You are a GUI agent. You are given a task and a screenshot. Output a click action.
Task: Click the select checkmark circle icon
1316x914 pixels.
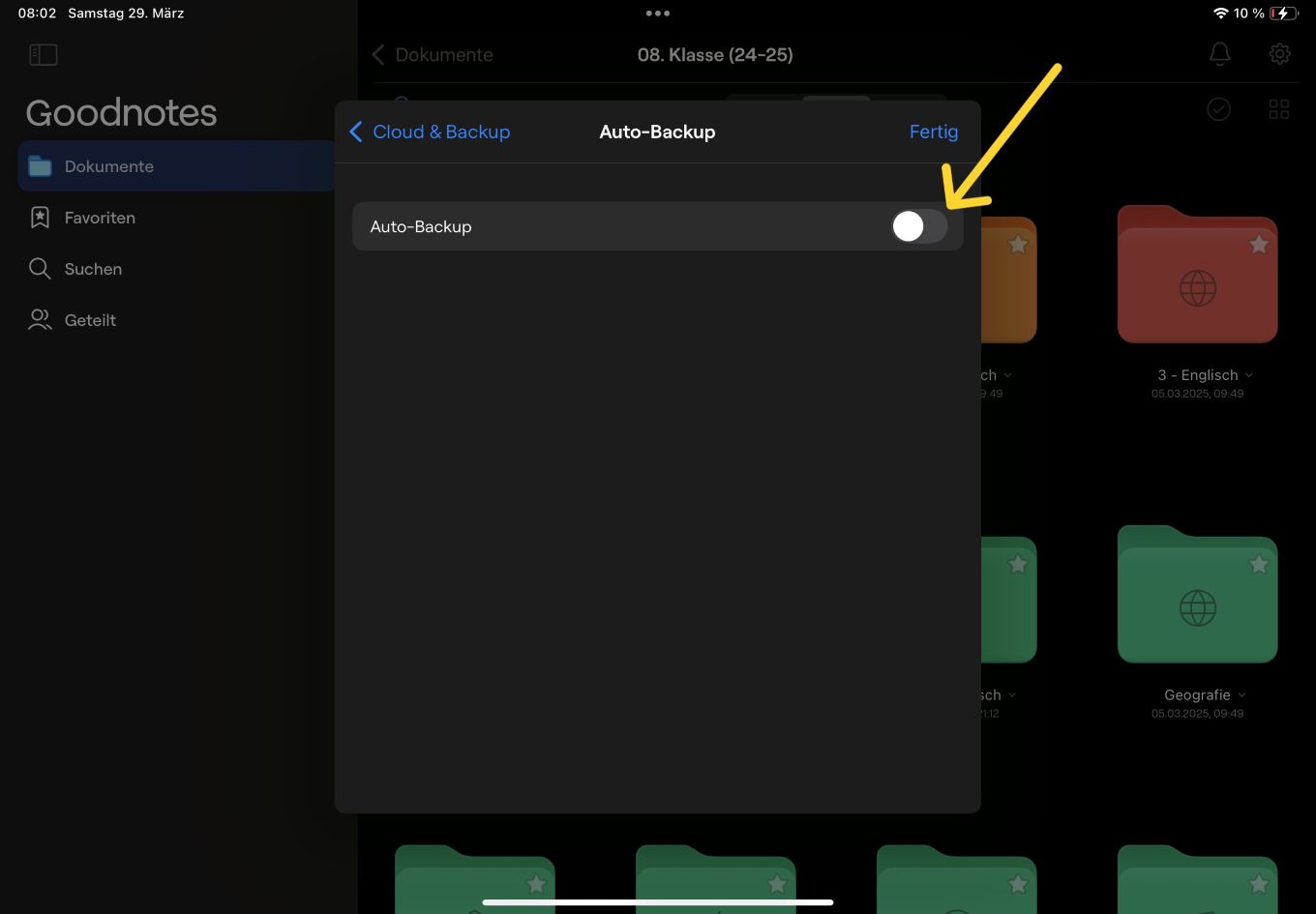1219,109
